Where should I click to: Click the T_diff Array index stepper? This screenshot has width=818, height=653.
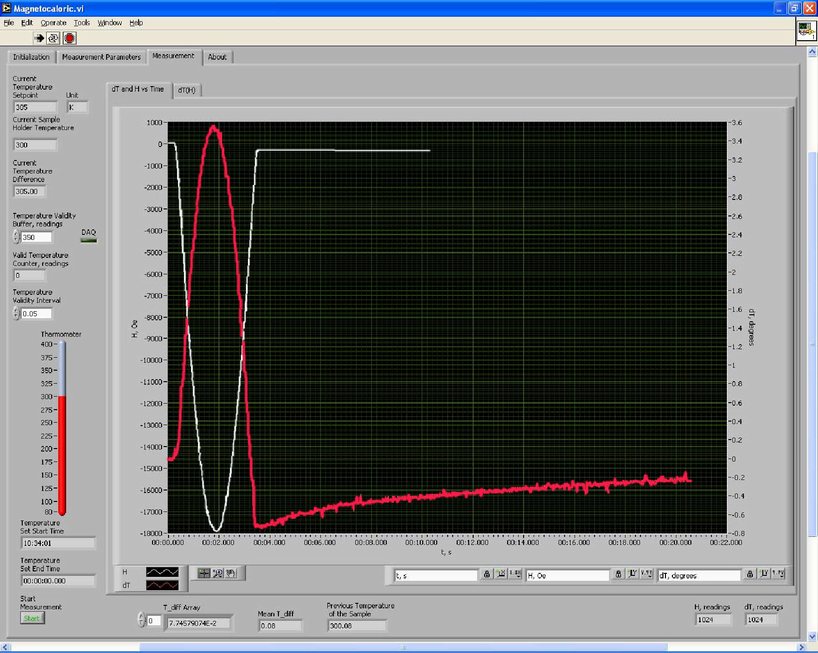tap(140, 621)
